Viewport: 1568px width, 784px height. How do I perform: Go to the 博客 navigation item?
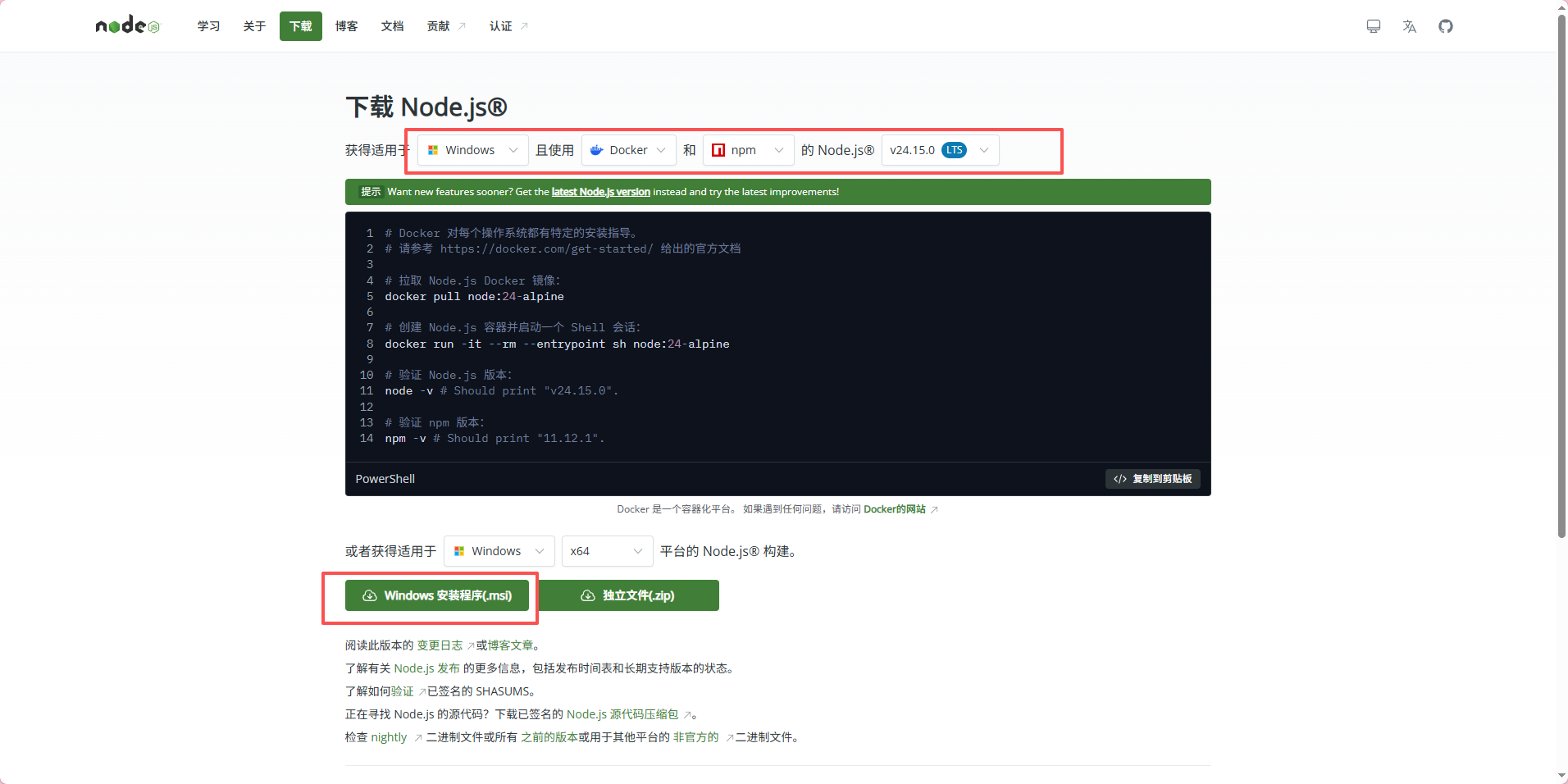coord(346,26)
